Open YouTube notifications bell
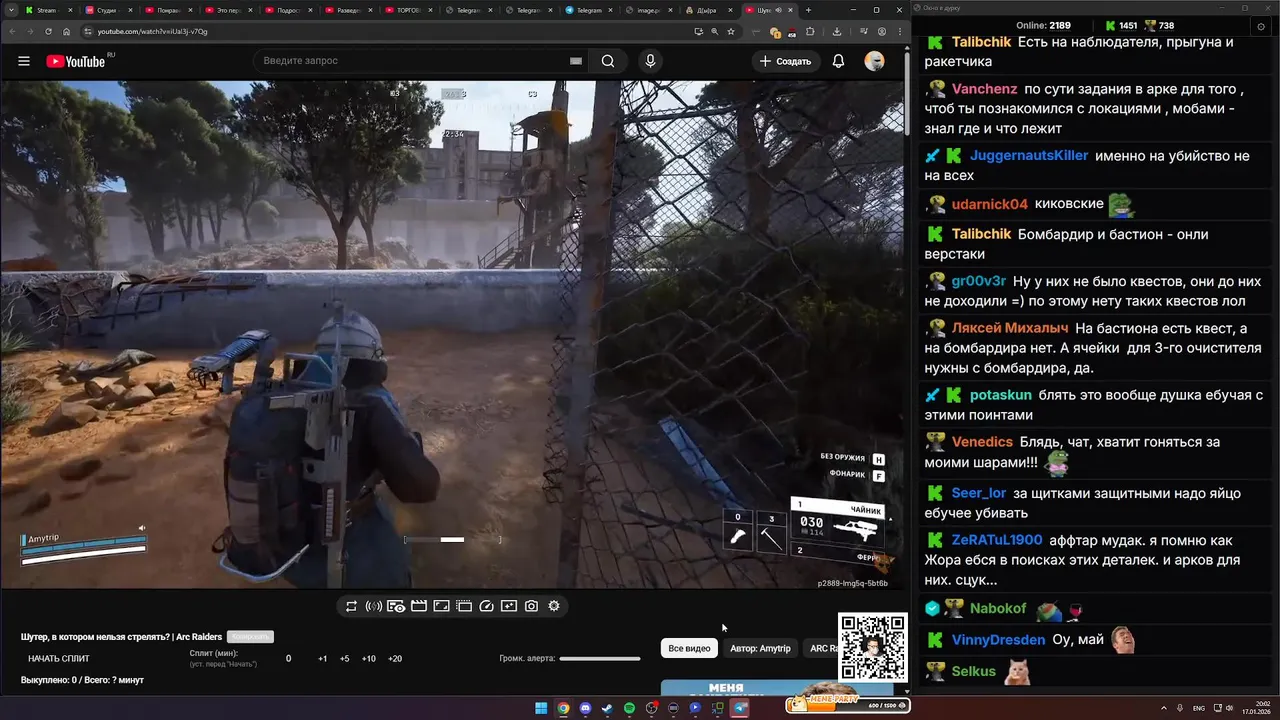The image size is (1280, 720). [x=838, y=61]
